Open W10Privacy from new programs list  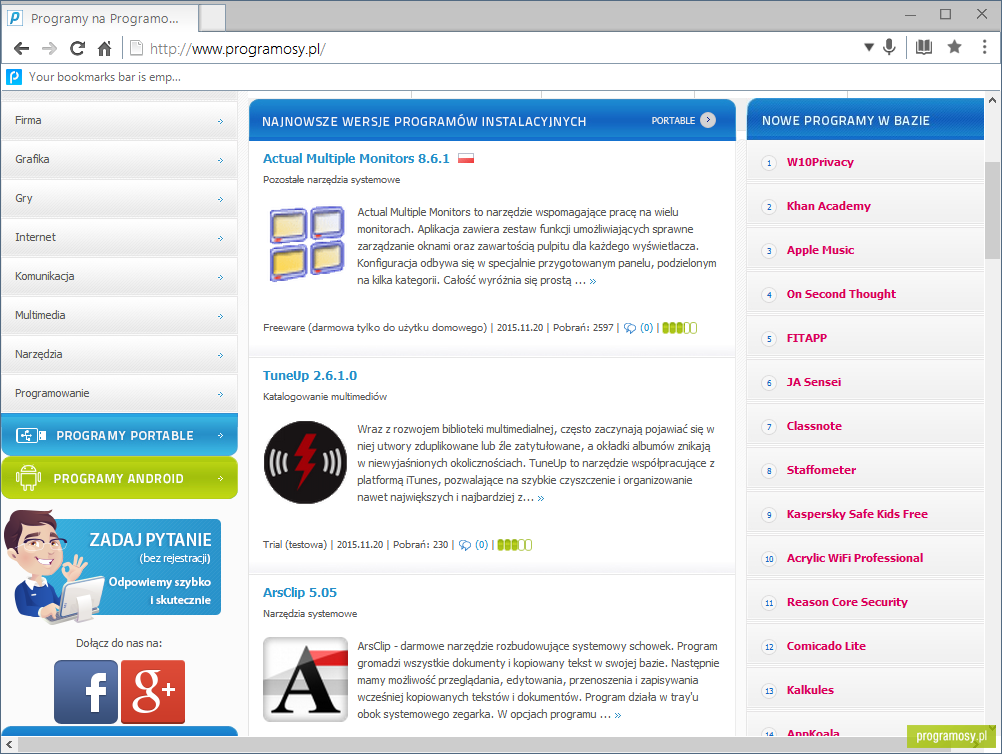[820, 162]
